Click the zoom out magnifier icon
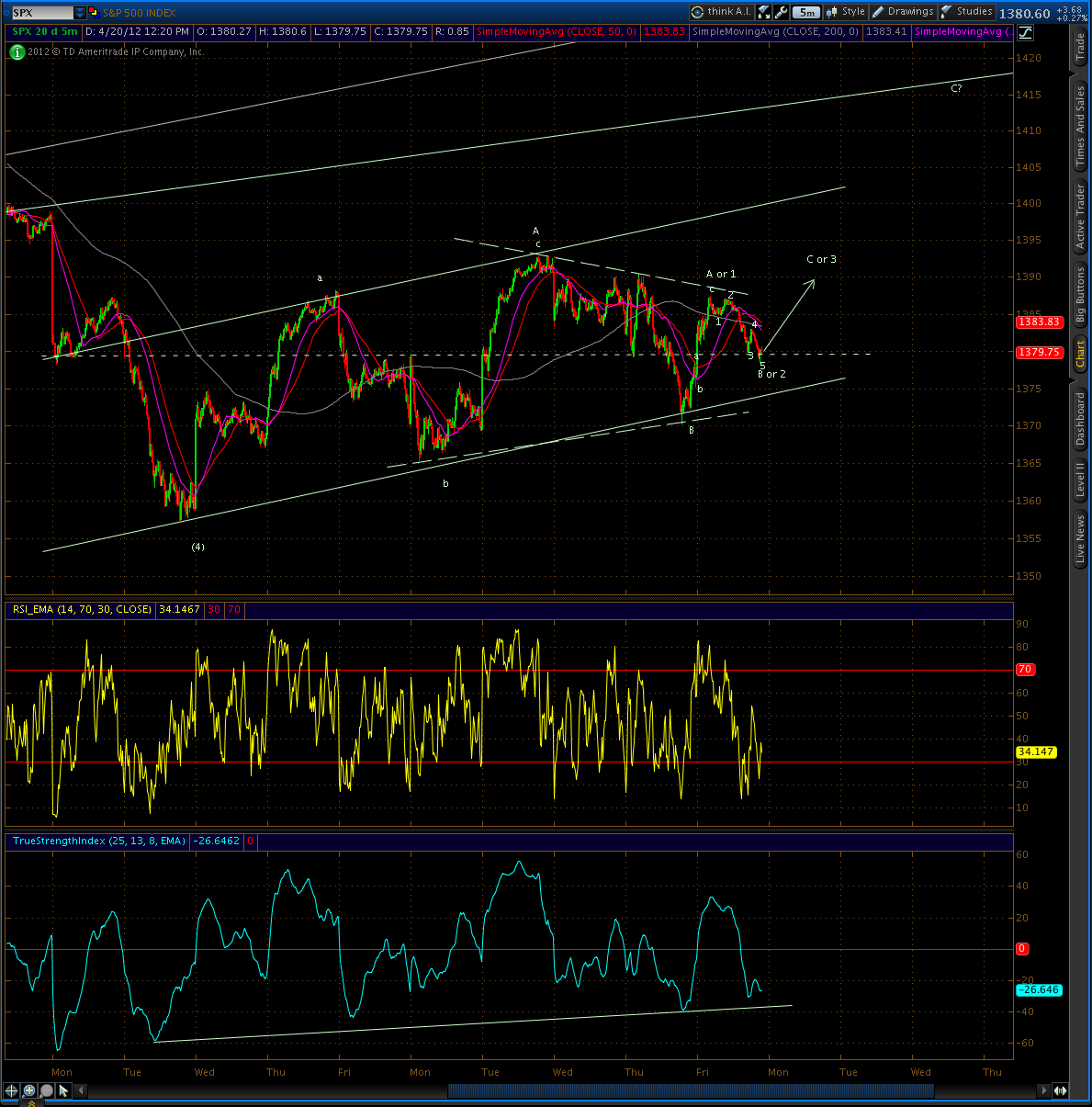Viewport: 1092px width, 1107px height. click(46, 1090)
